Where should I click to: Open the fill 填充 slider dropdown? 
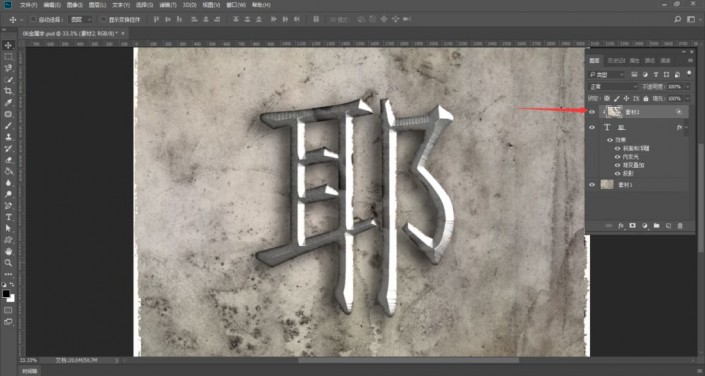687,98
